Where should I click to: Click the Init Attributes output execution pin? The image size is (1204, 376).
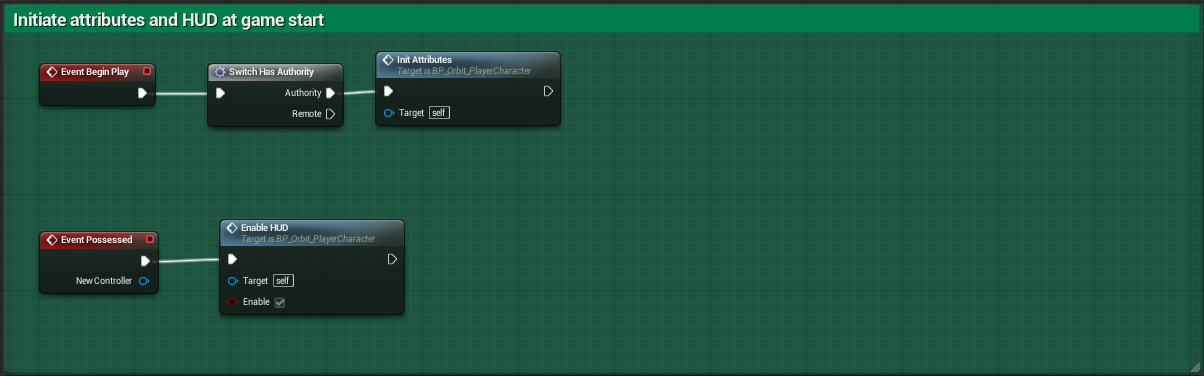[548, 91]
